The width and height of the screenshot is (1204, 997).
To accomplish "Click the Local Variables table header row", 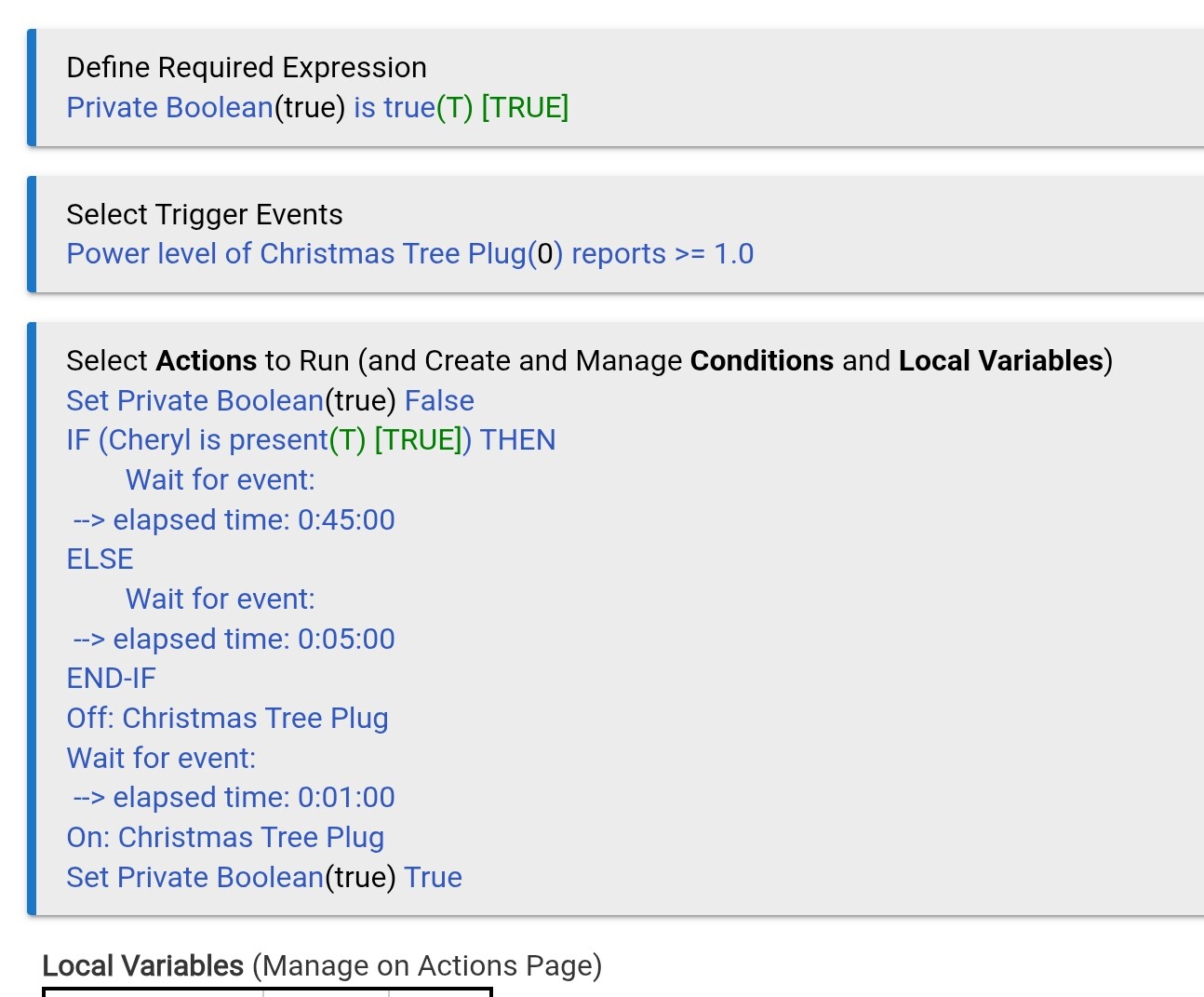I will pos(267,992).
